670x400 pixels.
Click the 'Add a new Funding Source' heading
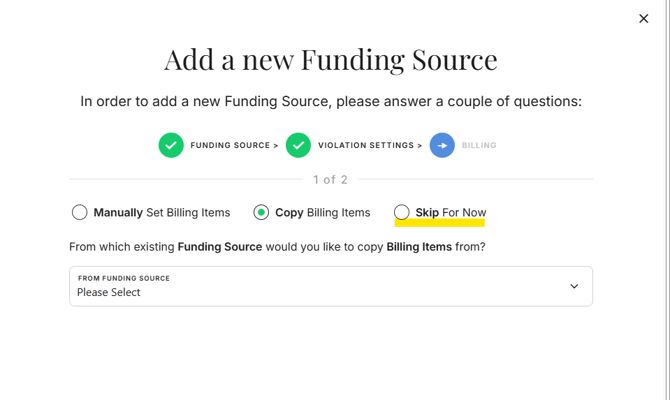click(331, 59)
